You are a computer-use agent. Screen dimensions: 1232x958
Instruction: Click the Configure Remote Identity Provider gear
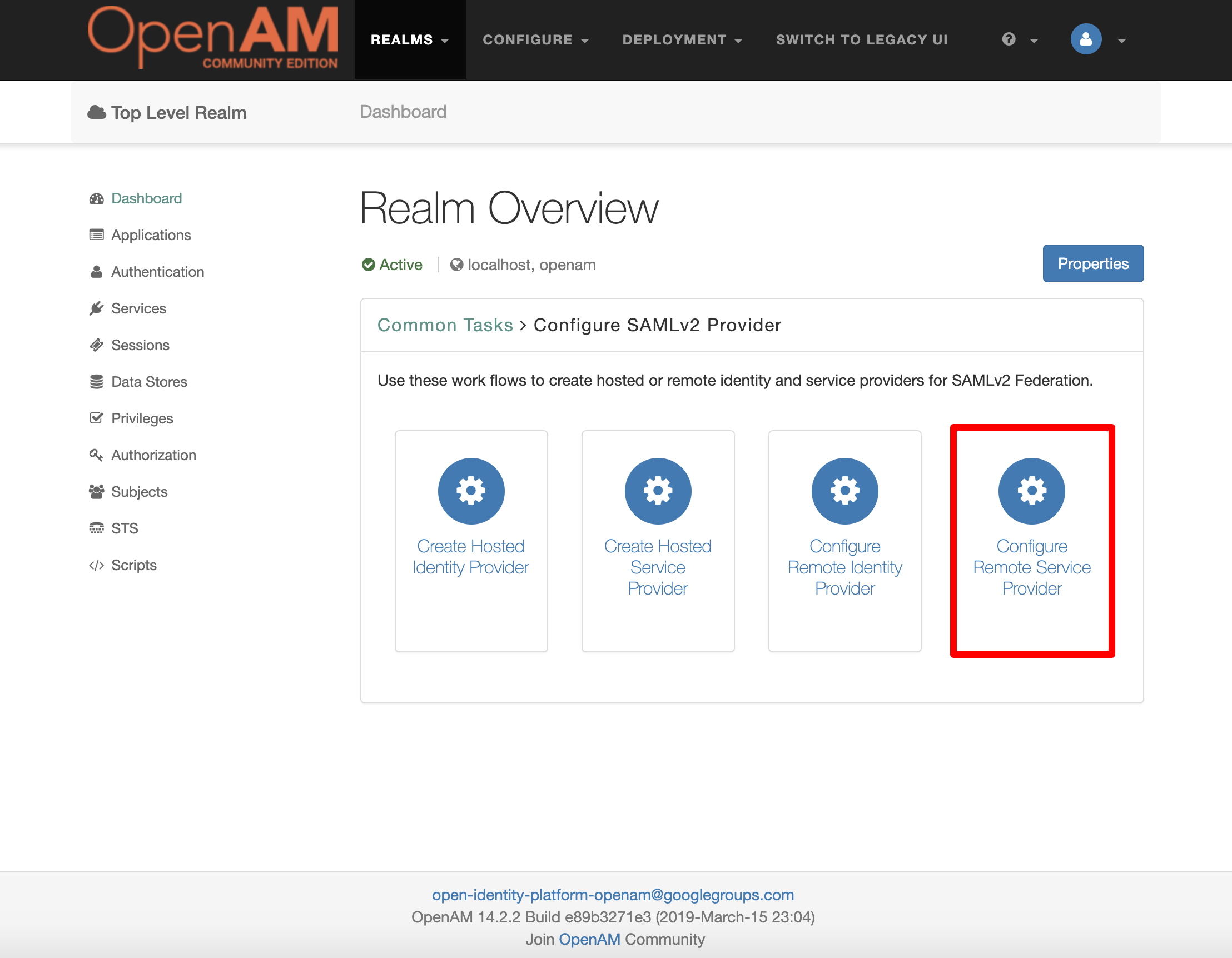[844, 491]
